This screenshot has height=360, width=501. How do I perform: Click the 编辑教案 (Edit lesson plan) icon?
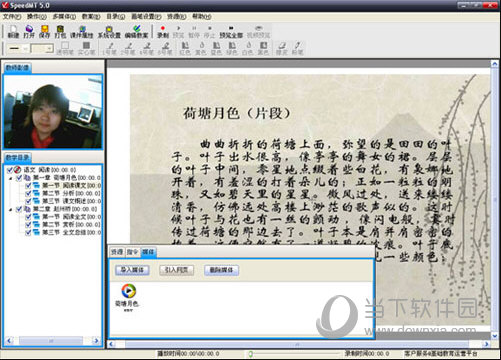tap(136, 32)
